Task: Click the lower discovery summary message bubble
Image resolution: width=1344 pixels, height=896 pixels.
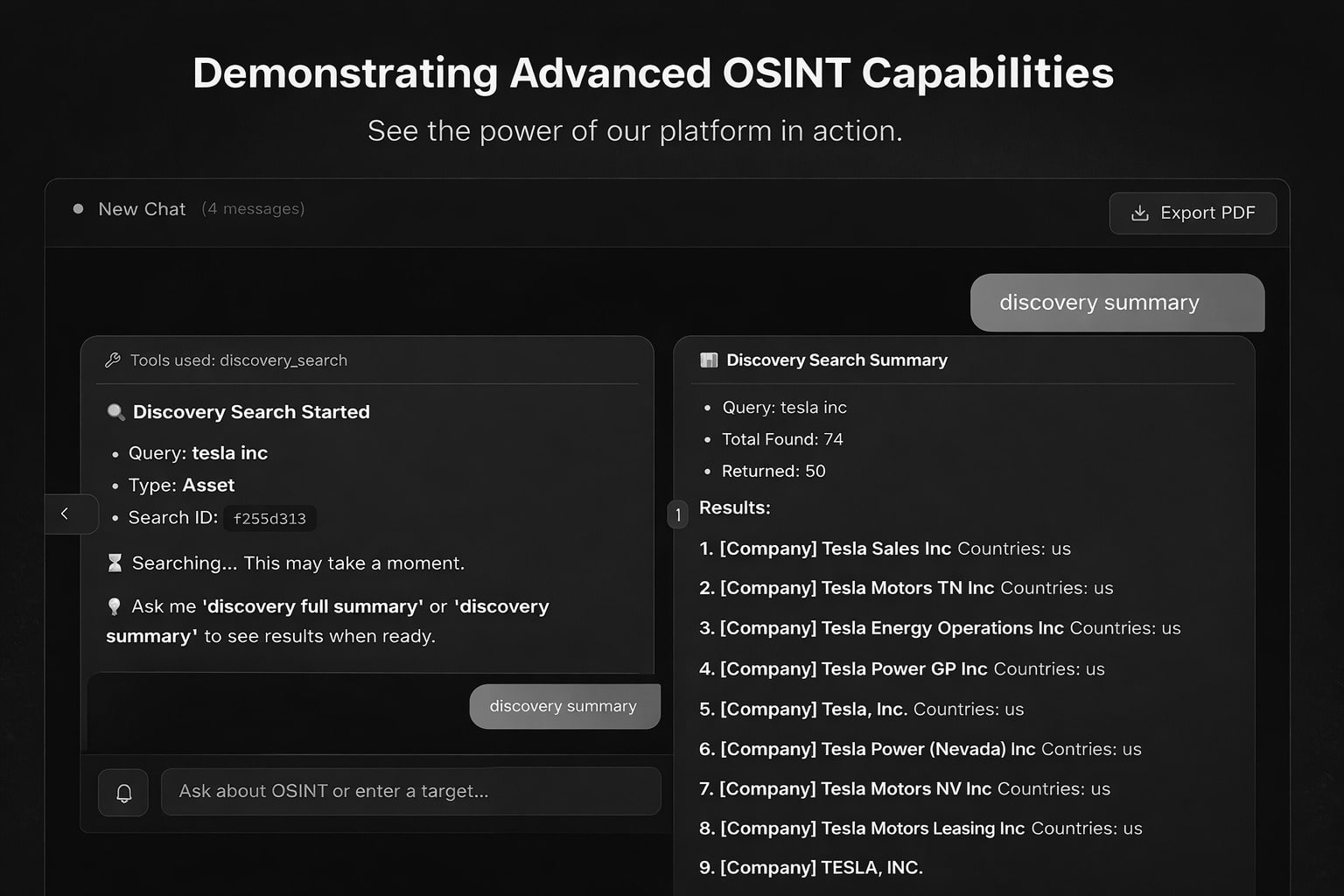Action: coord(564,706)
